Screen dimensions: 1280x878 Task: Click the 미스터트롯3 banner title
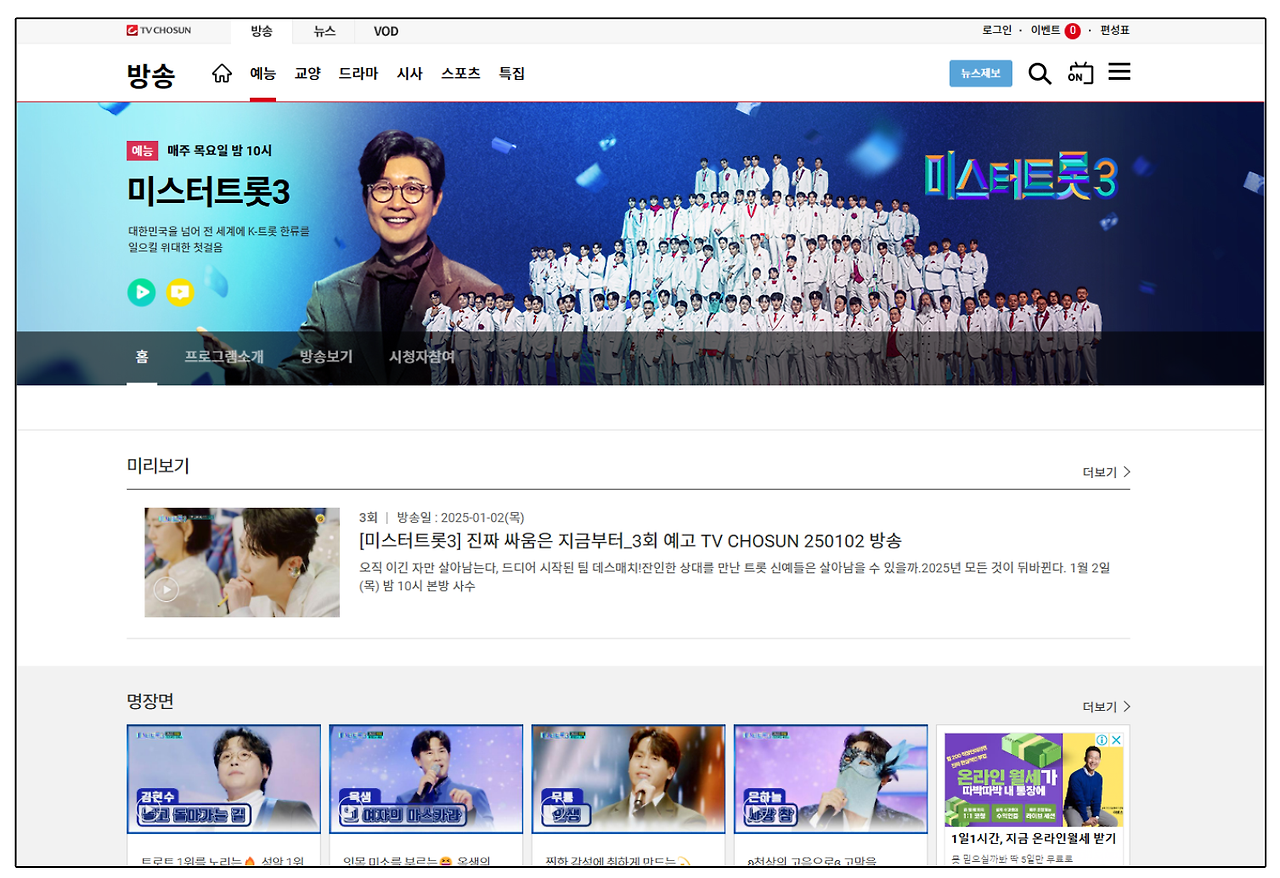[208, 190]
